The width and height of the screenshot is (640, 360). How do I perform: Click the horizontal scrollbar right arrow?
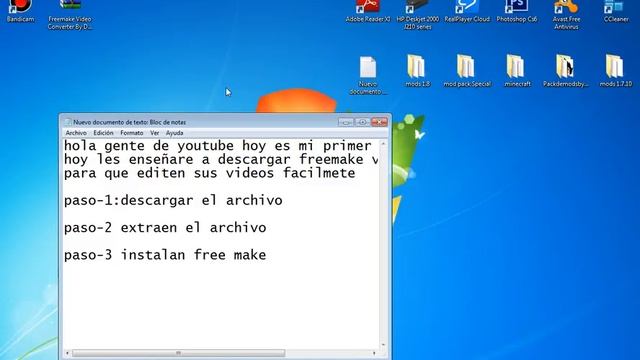[x=374, y=353]
